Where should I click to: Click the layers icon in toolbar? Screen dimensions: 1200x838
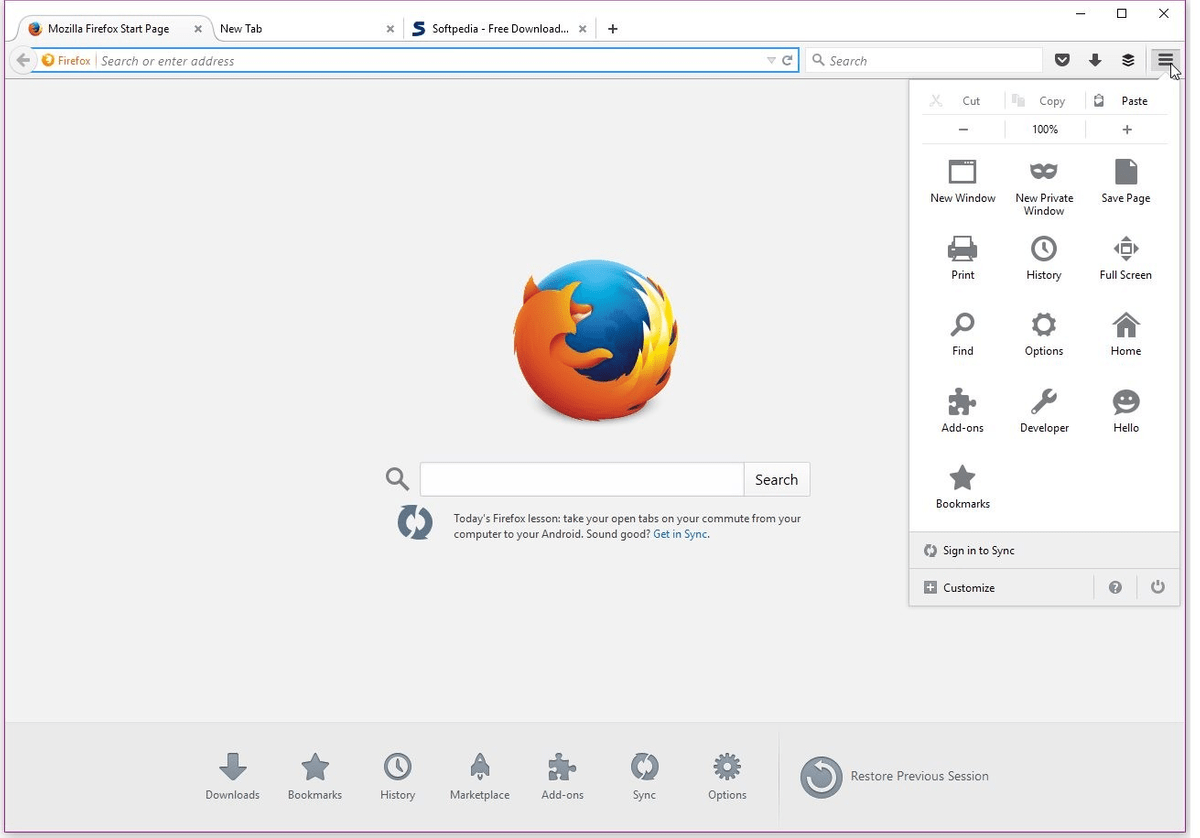(1128, 60)
